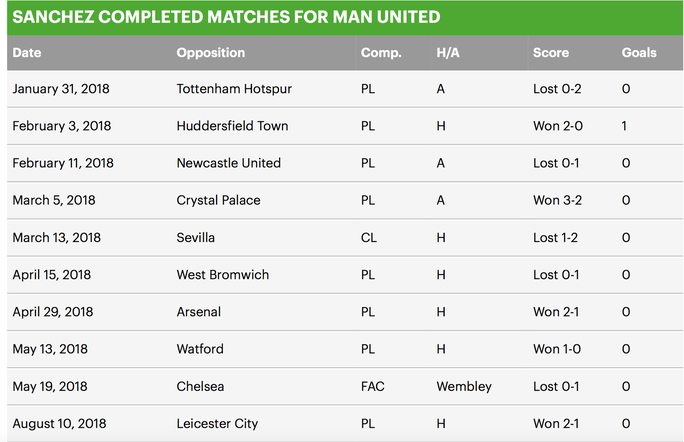Select the Wembley venue cell
Viewport: 684px width, 442px height.
coord(464,387)
